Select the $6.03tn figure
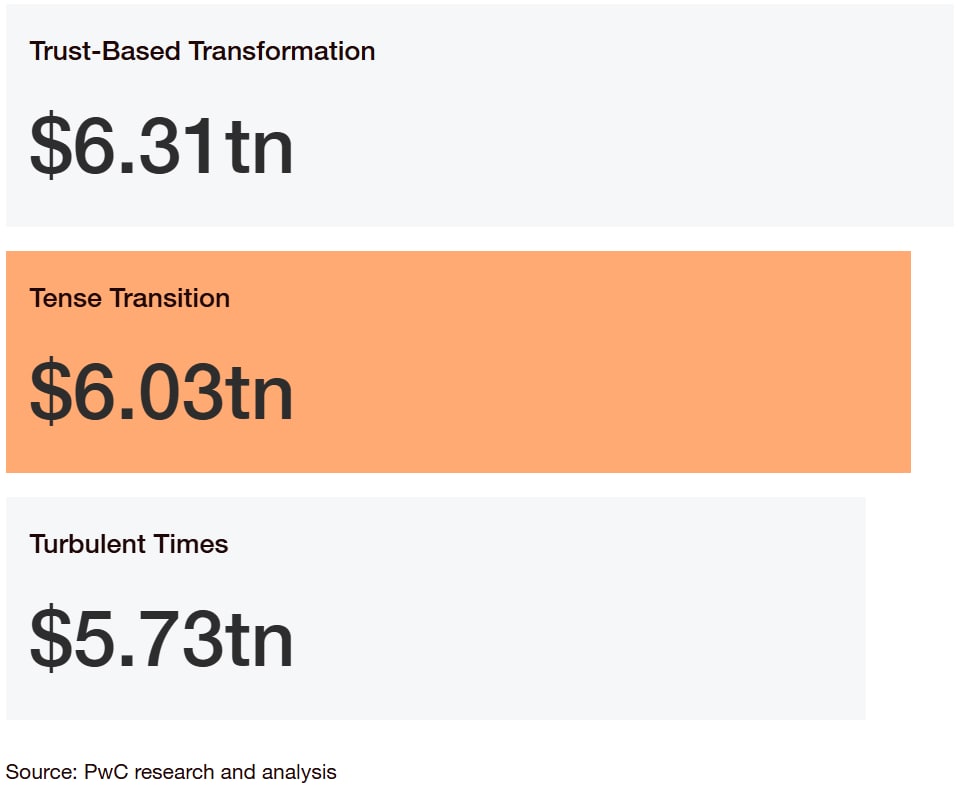This screenshot has width=961, height=805. coord(162,391)
